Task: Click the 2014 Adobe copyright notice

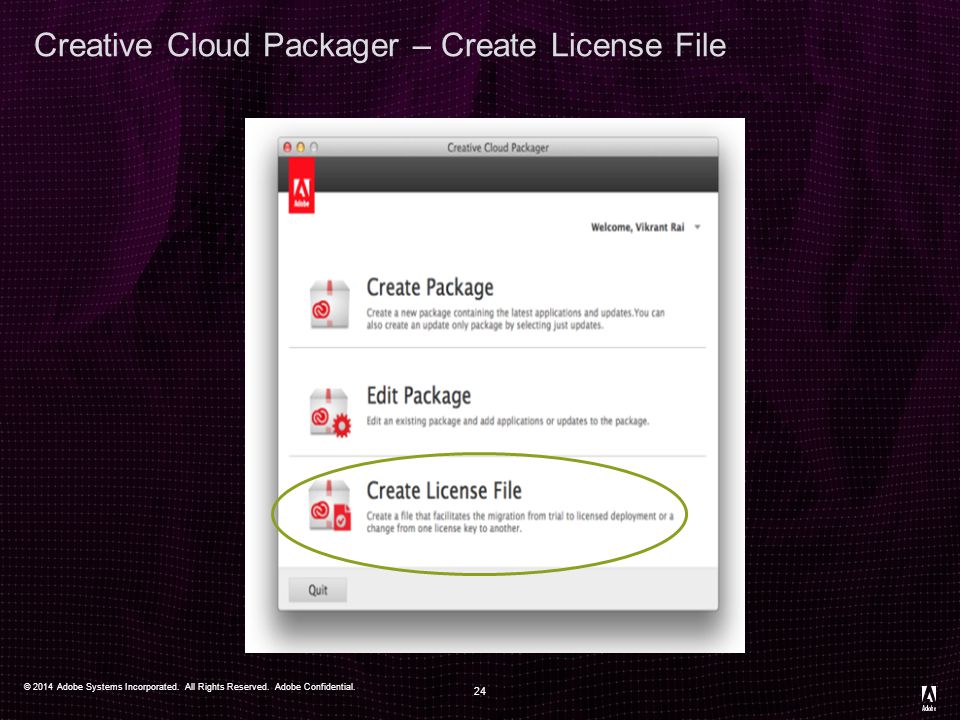Action: [189, 687]
